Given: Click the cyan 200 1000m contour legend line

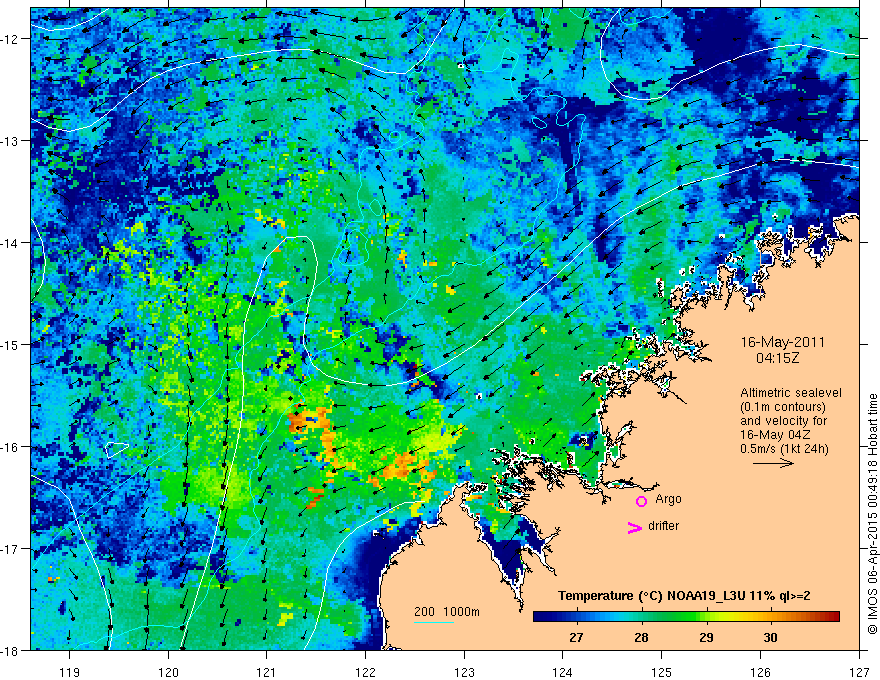Looking at the screenshot, I should point(434,622).
